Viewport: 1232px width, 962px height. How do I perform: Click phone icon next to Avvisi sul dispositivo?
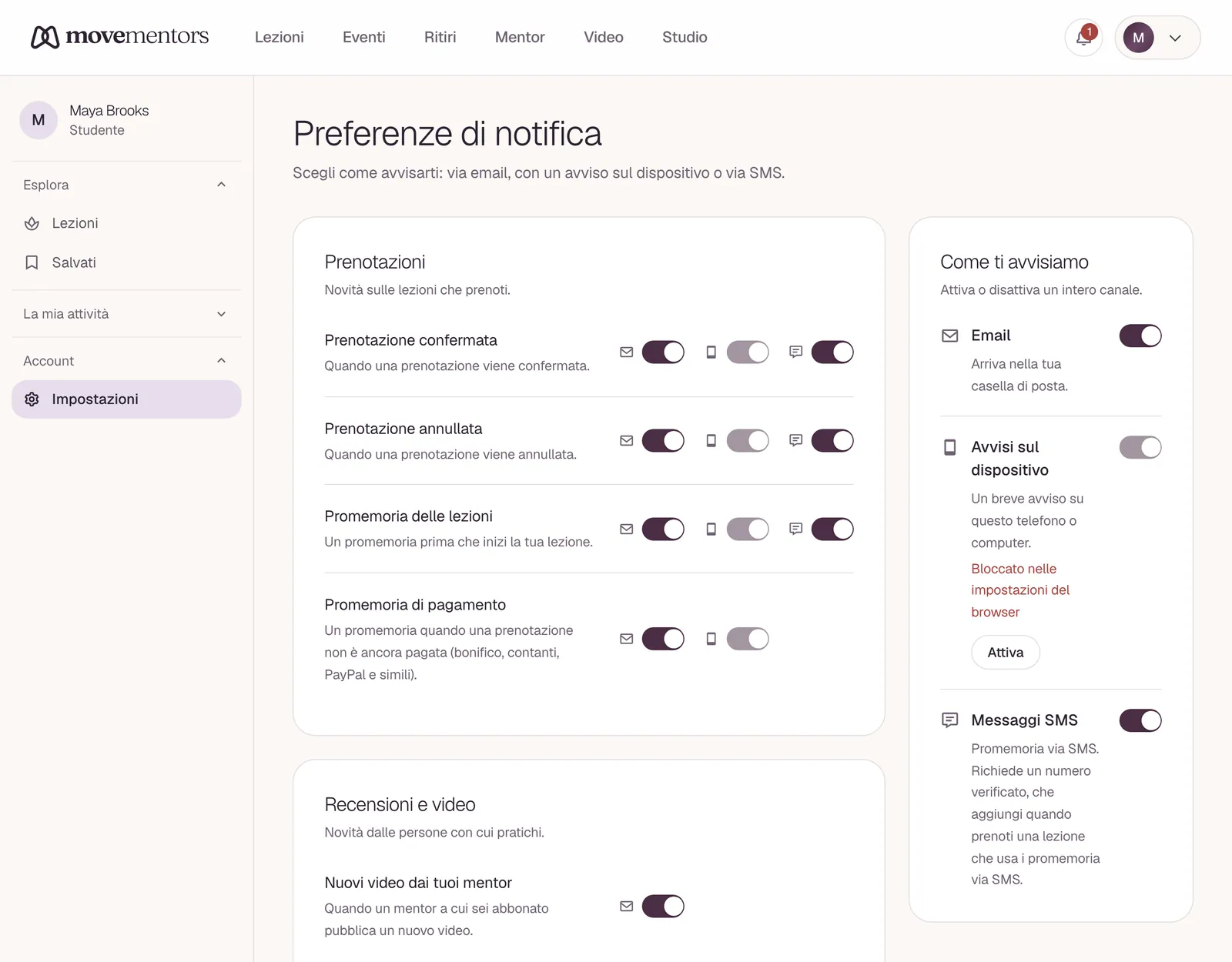pyautogui.click(x=950, y=447)
